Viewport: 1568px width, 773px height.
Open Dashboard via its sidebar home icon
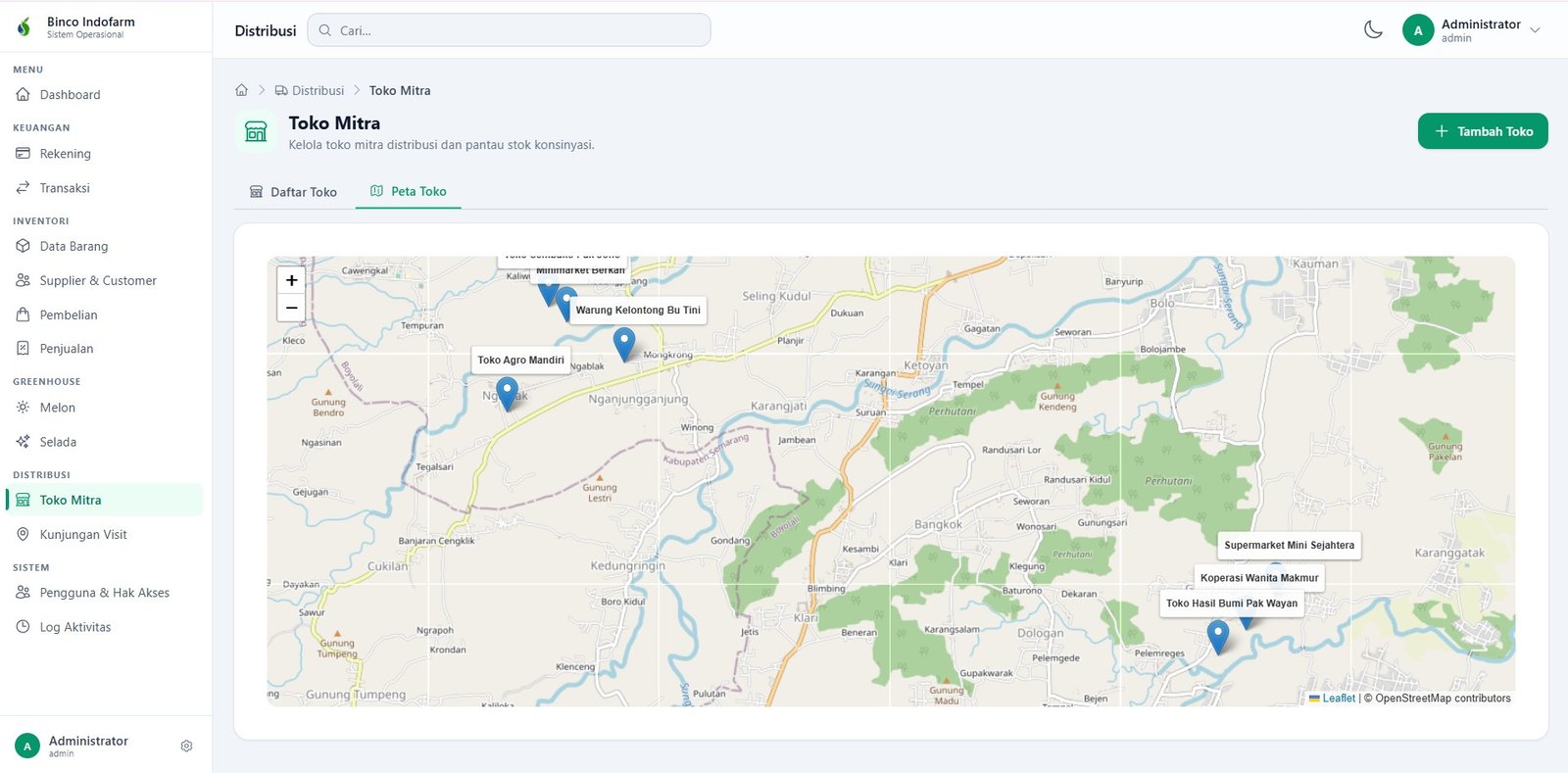[x=23, y=95]
